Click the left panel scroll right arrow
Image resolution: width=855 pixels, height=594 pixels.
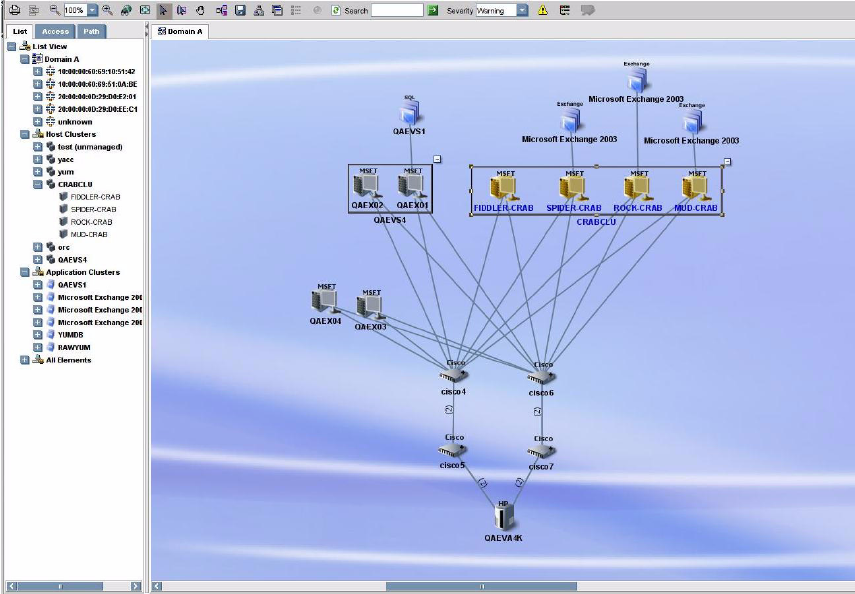136,586
